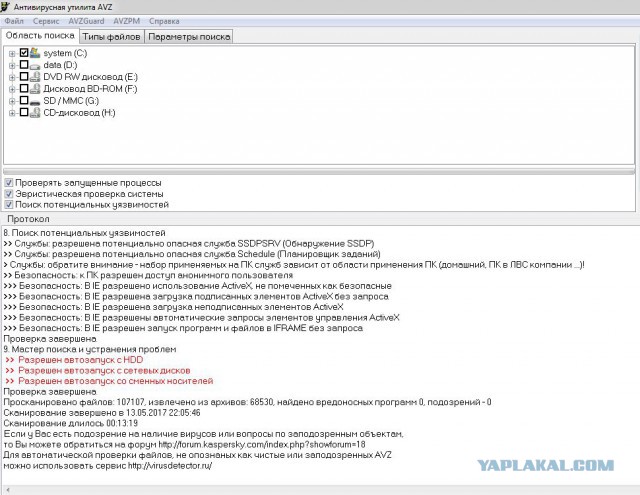Switch to the 'Параметры поиска' tab
The width and height of the screenshot is (640, 495).
(x=189, y=37)
